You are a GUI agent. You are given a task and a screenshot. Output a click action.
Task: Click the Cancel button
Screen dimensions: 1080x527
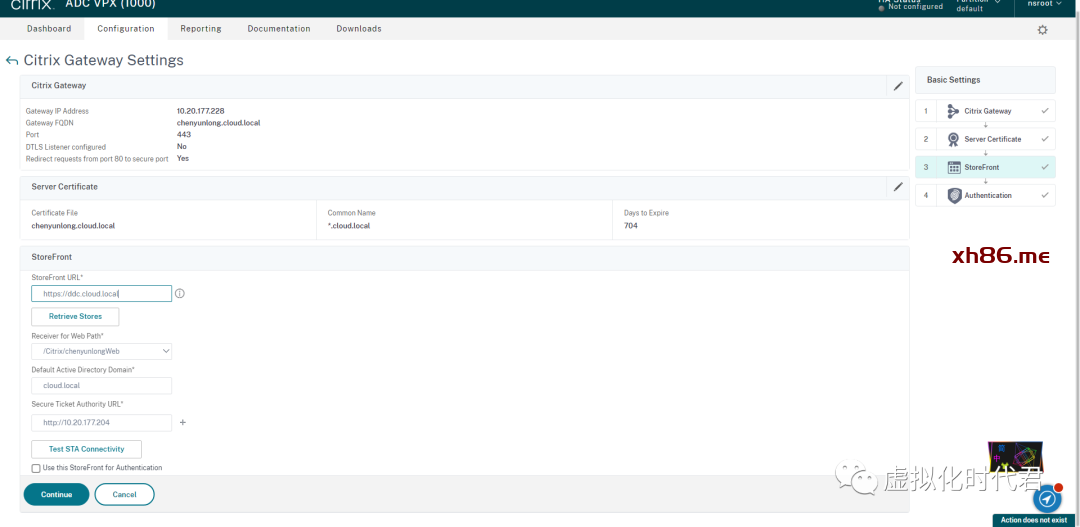pyautogui.click(x=124, y=495)
